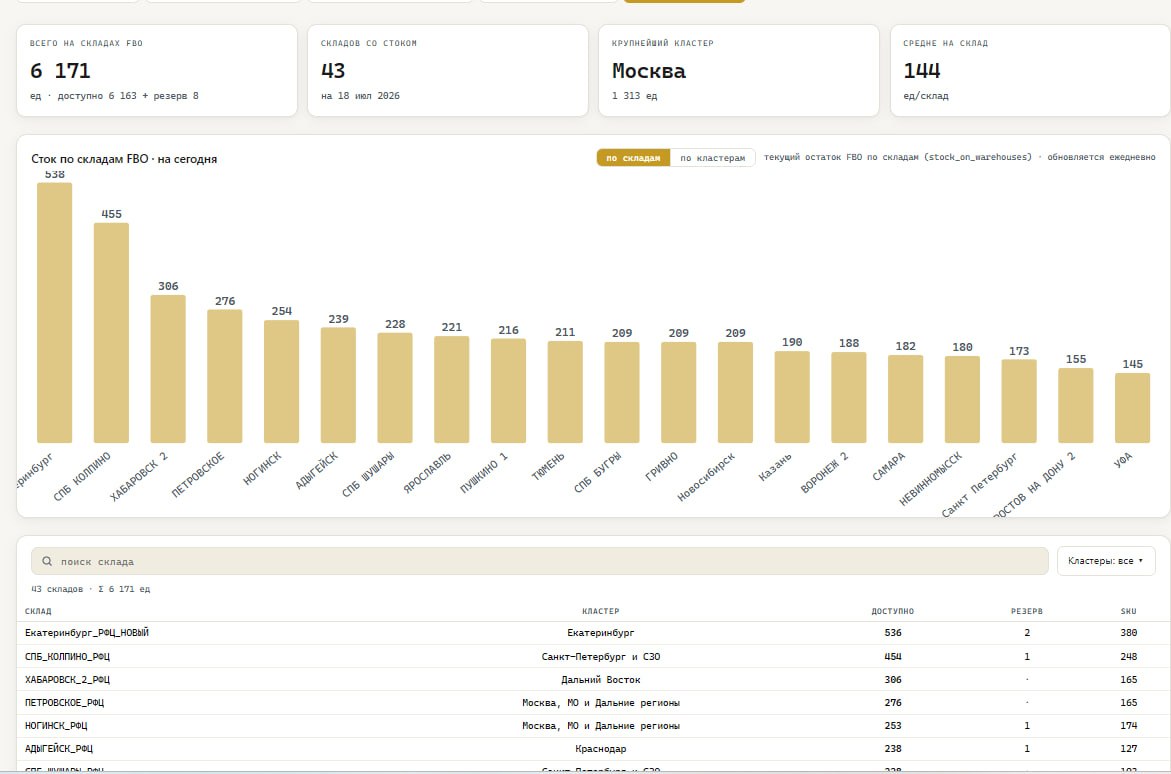Click the Новосибирск bar in chart
Screen dimensions: 1171x774
tap(736, 393)
